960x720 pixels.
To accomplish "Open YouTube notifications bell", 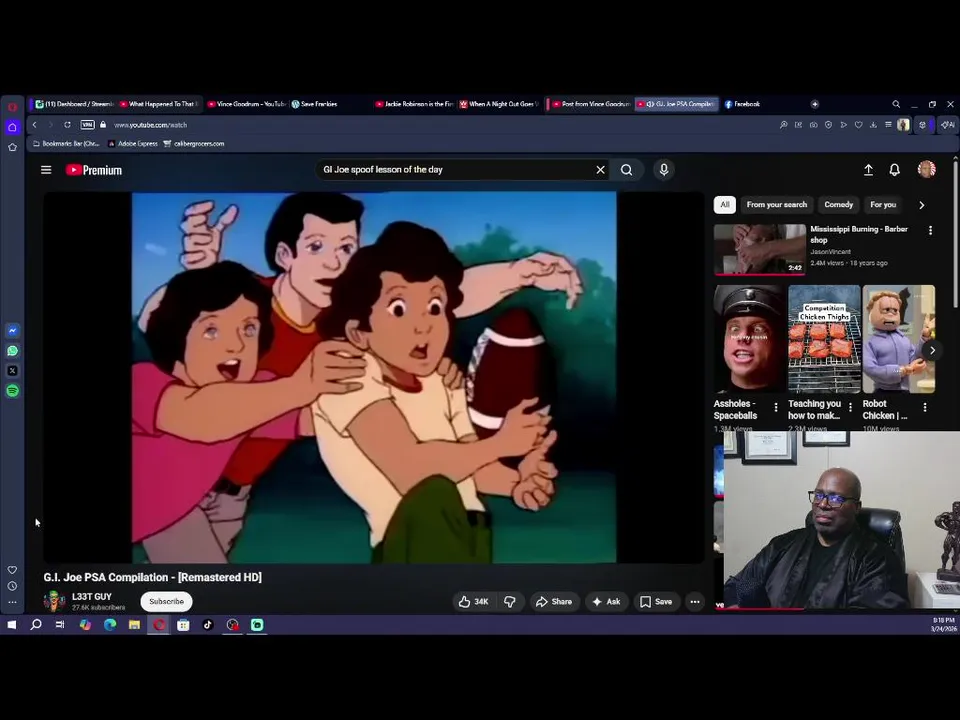I will (894, 170).
